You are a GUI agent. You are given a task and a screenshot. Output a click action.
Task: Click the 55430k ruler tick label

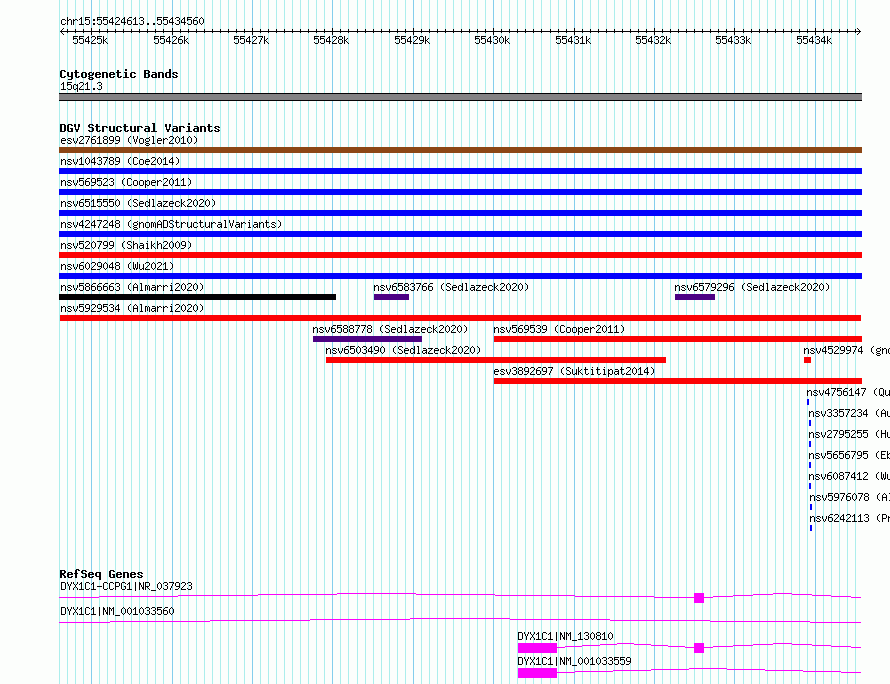pyautogui.click(x=492, y=40)
